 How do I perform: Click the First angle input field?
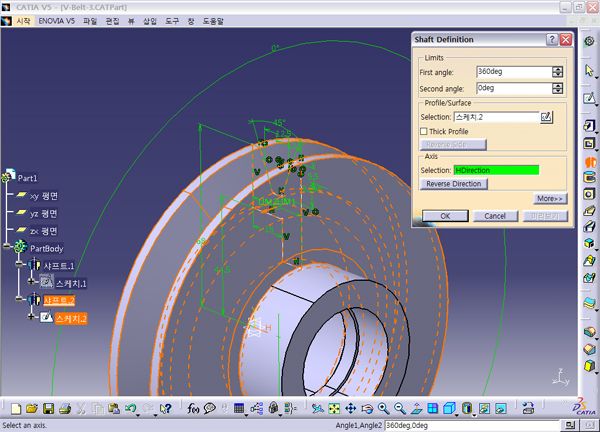pos(515,72)
